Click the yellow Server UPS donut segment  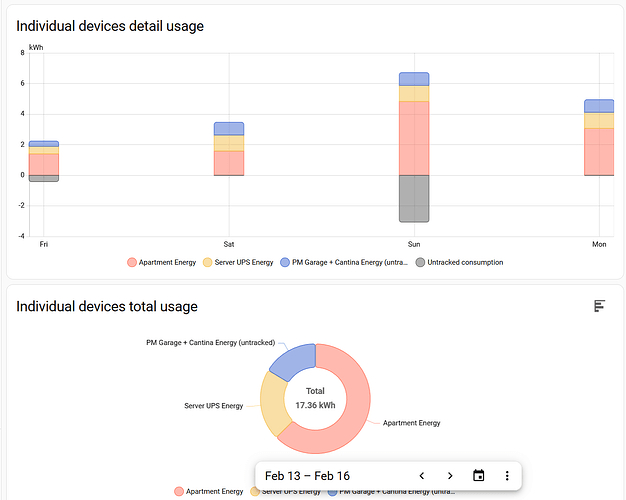tap(271, 405)
